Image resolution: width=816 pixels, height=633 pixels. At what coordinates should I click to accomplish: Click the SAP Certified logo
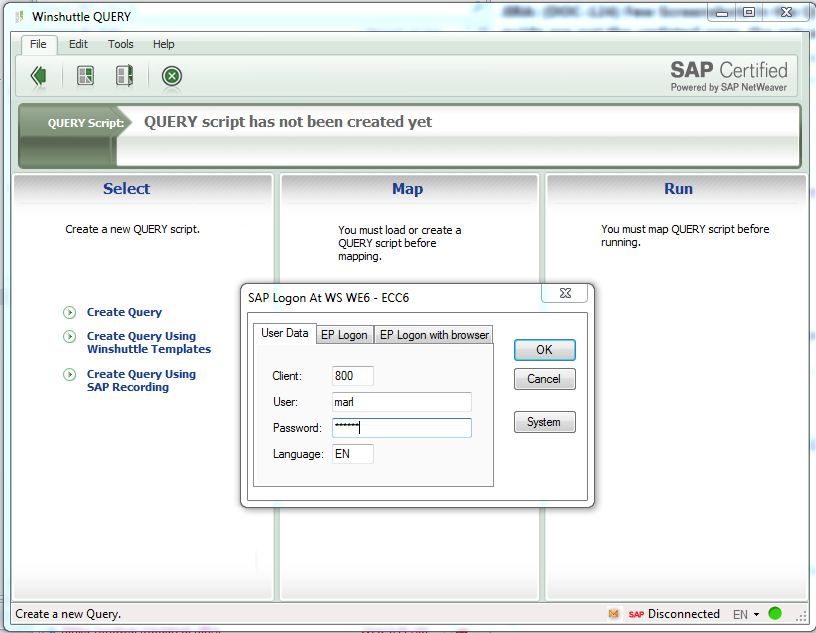pos(729,76)
